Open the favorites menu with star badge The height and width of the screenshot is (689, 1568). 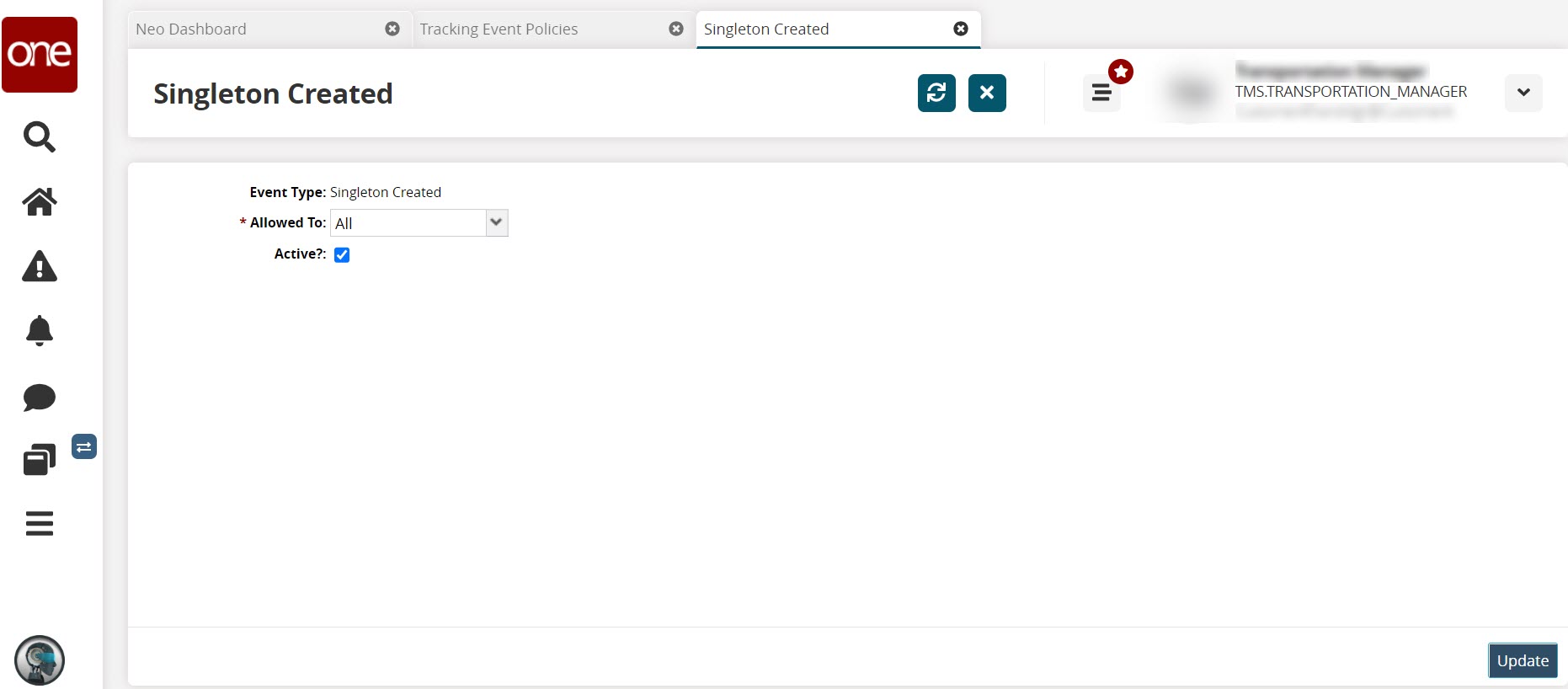point(1101,93)
